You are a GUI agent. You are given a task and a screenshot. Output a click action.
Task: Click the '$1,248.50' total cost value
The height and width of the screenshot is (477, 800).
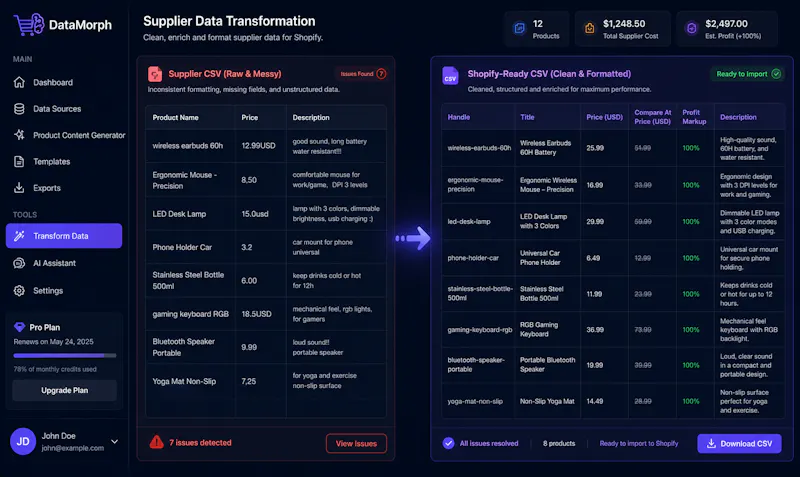623,23
